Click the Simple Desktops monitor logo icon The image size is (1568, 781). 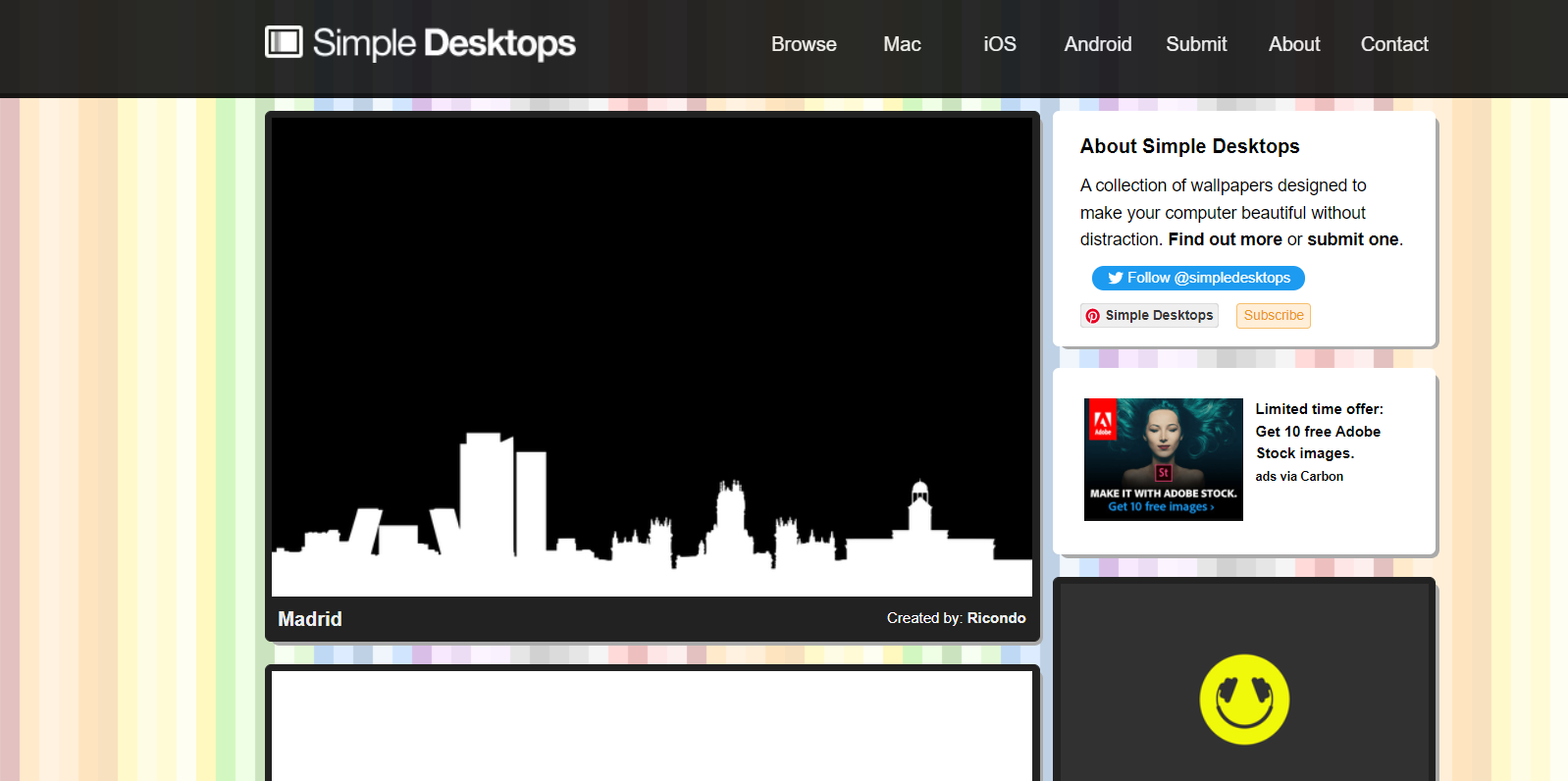(x=284, y=42)
